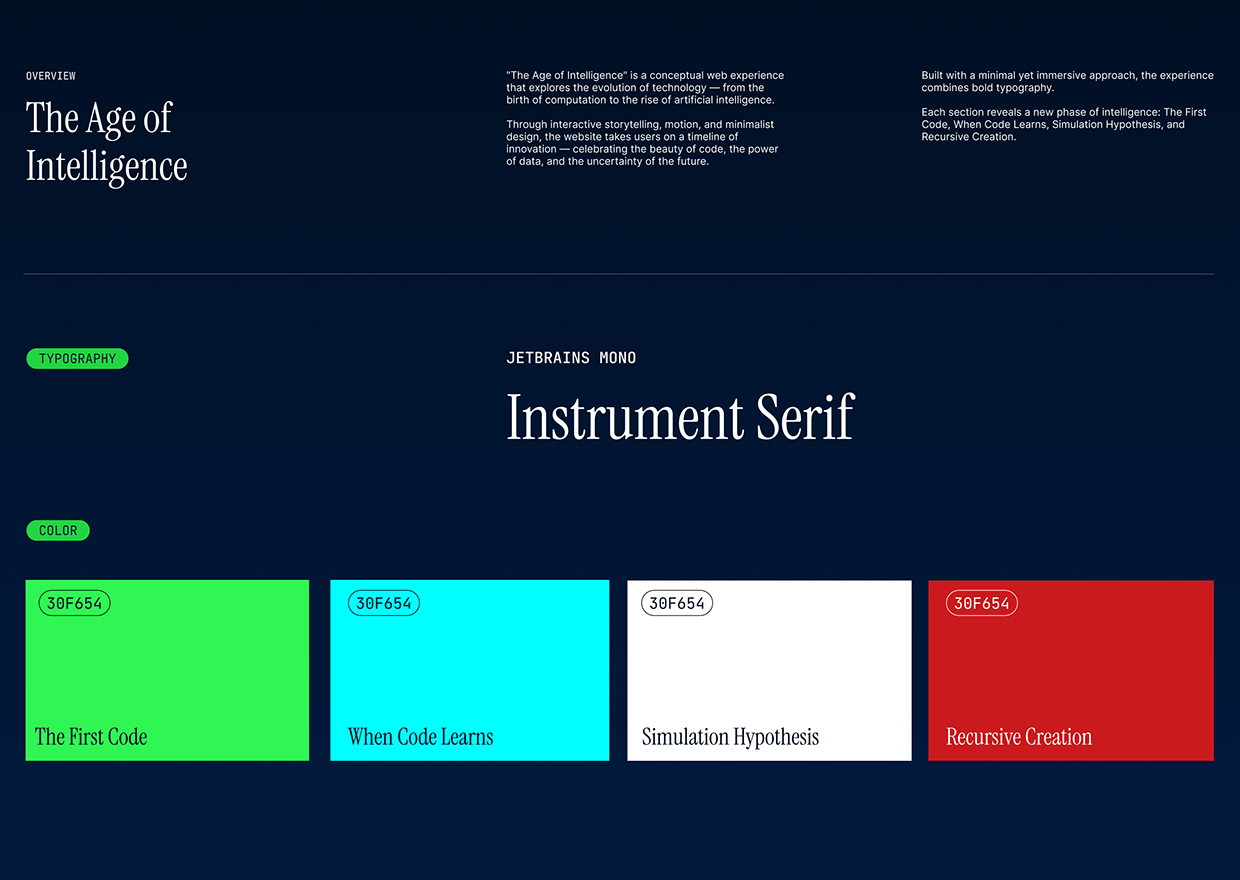Screen dimensions: 1240x880
Task: Select "The Age of Intelligence" title
Action: tap(106, 142)
